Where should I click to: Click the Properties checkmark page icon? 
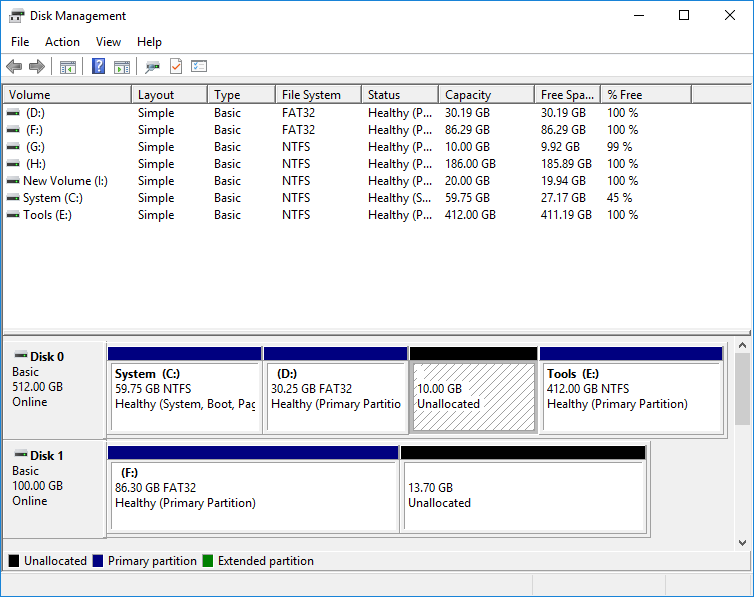point(176,67)
